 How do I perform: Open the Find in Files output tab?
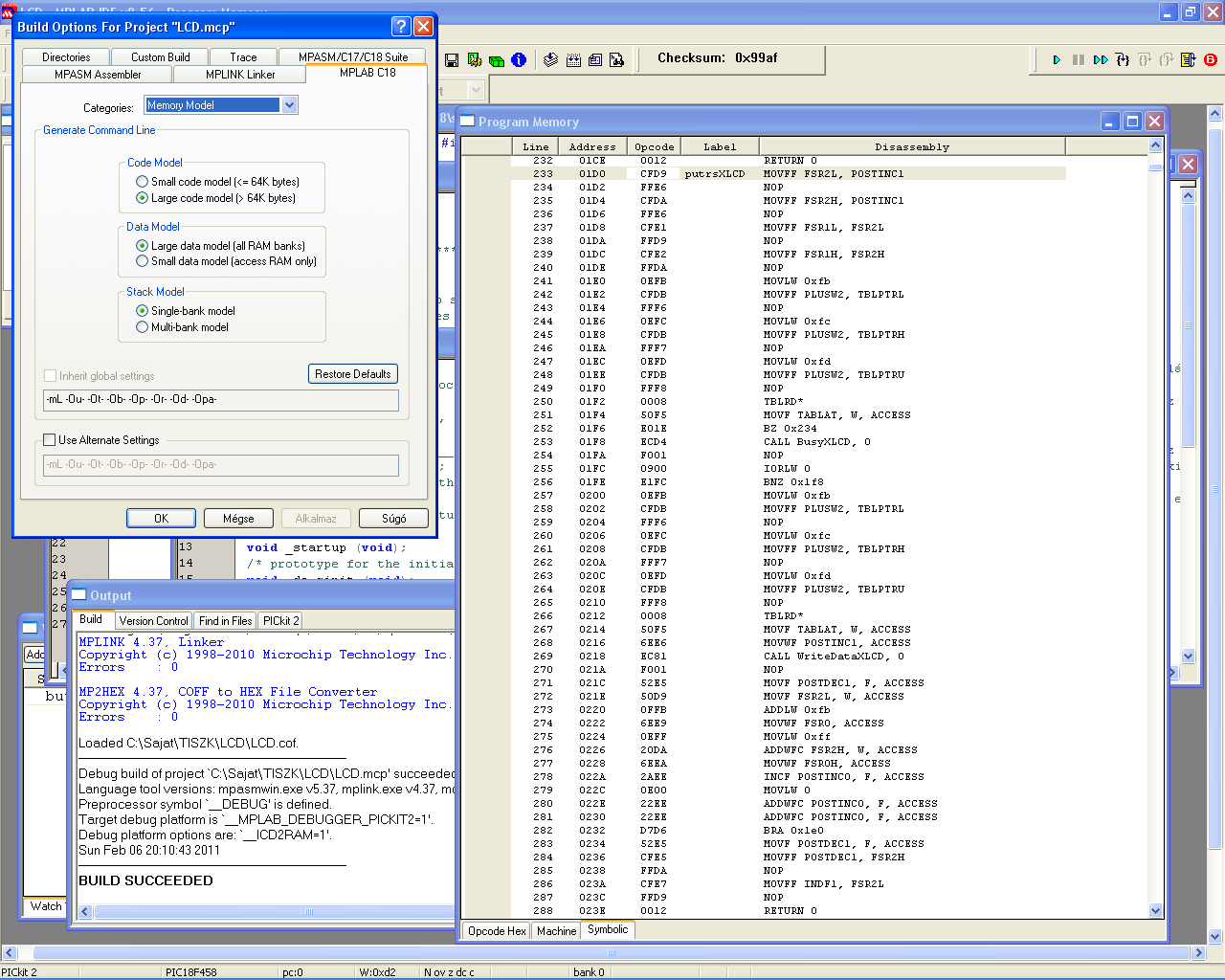coord(225,621)
